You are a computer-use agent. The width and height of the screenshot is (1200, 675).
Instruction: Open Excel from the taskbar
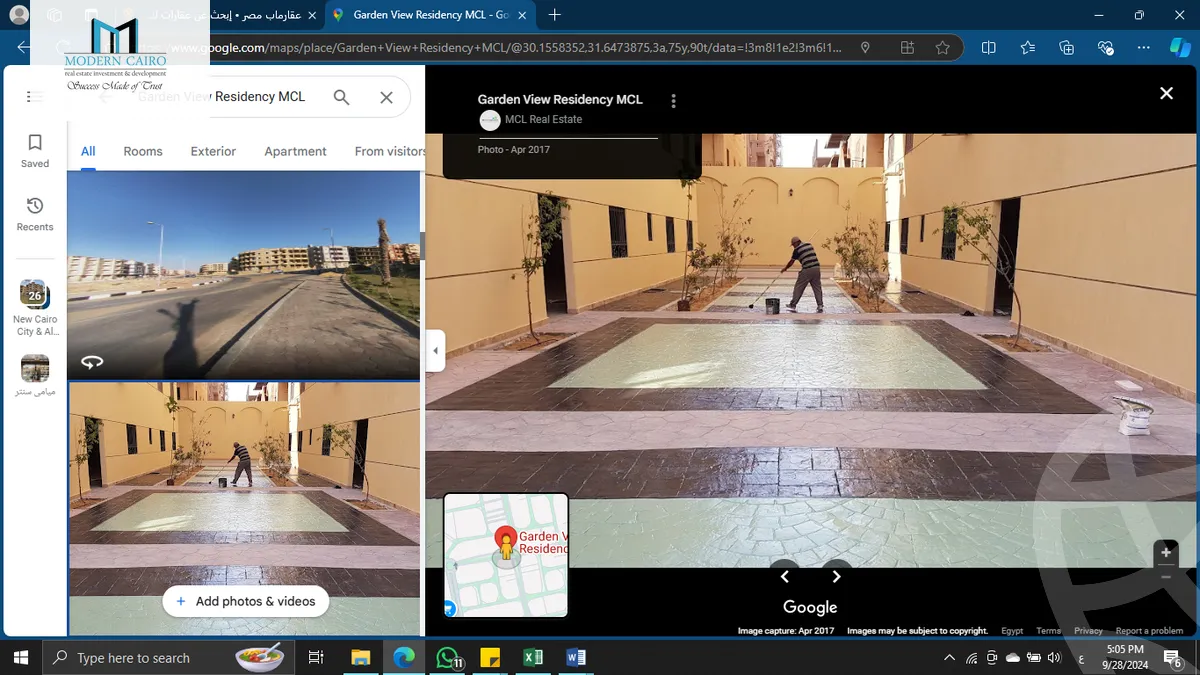coord(533,657)
